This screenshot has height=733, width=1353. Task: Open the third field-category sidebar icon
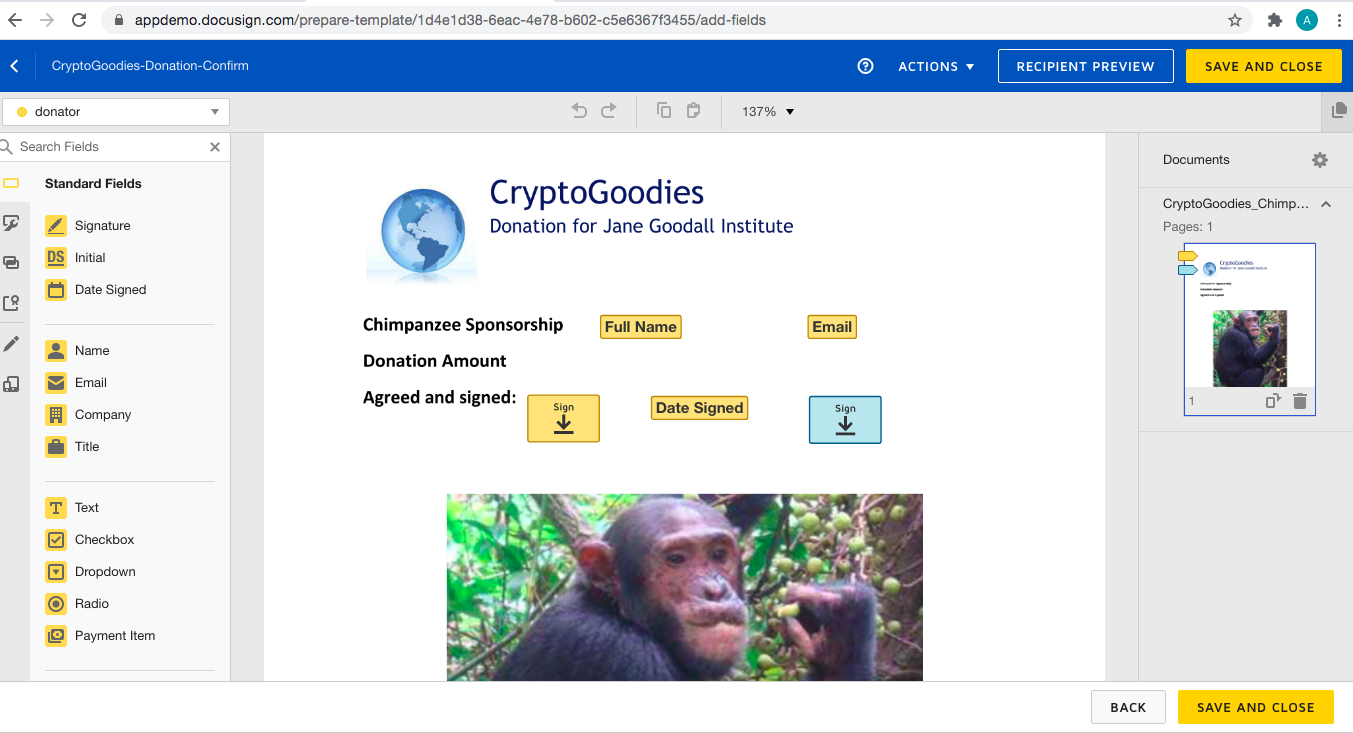(11, 263)
